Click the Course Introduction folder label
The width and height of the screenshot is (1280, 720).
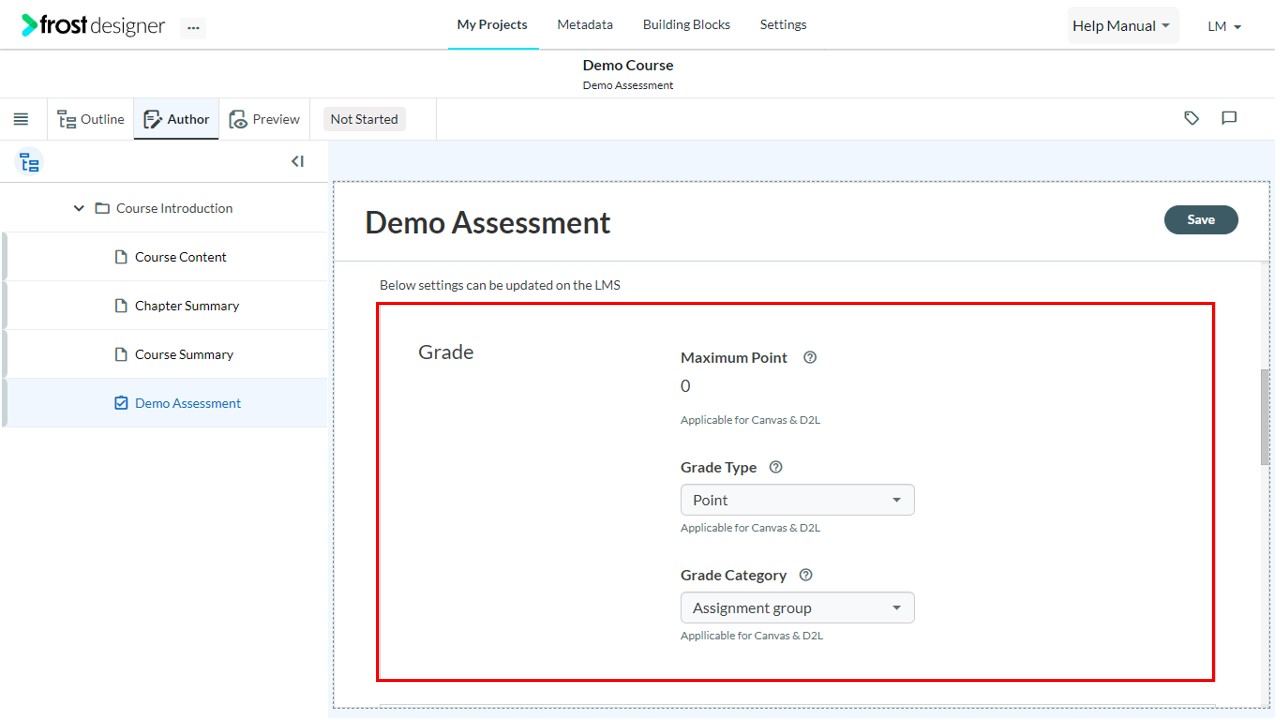tap(174, 208)
